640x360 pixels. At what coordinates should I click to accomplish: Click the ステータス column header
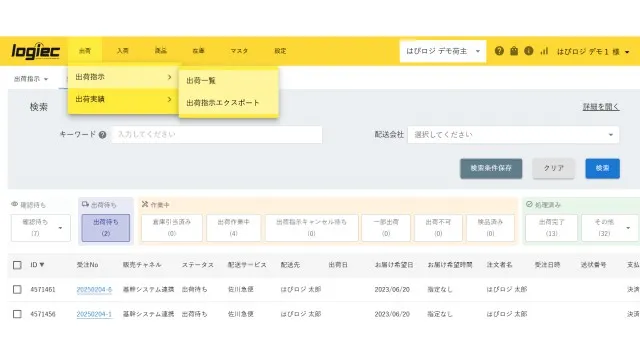tap(198, 265)
